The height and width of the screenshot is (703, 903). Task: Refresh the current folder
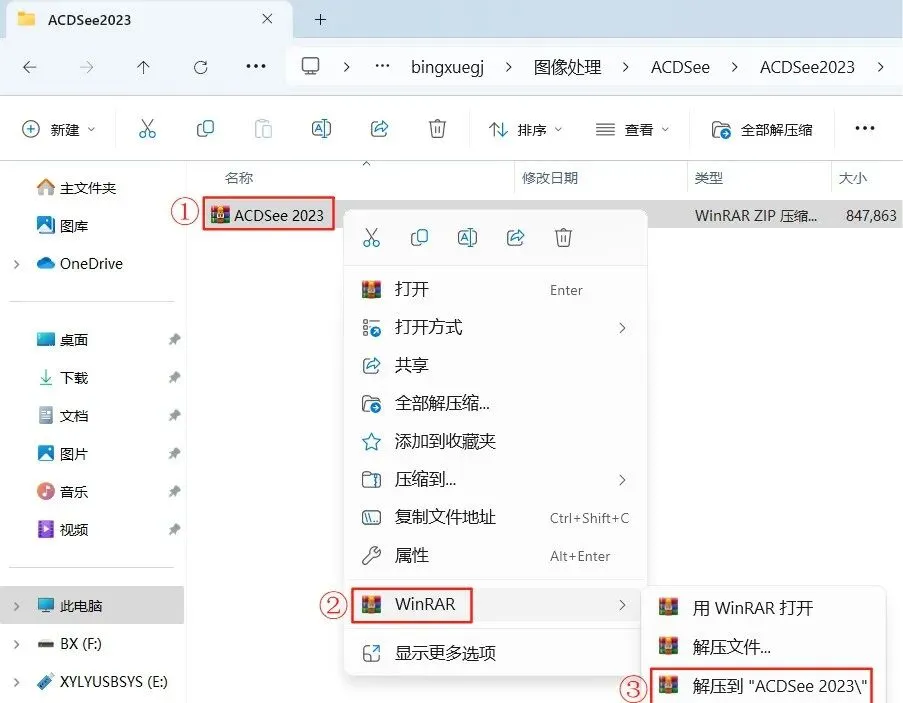tap(200, 67)
